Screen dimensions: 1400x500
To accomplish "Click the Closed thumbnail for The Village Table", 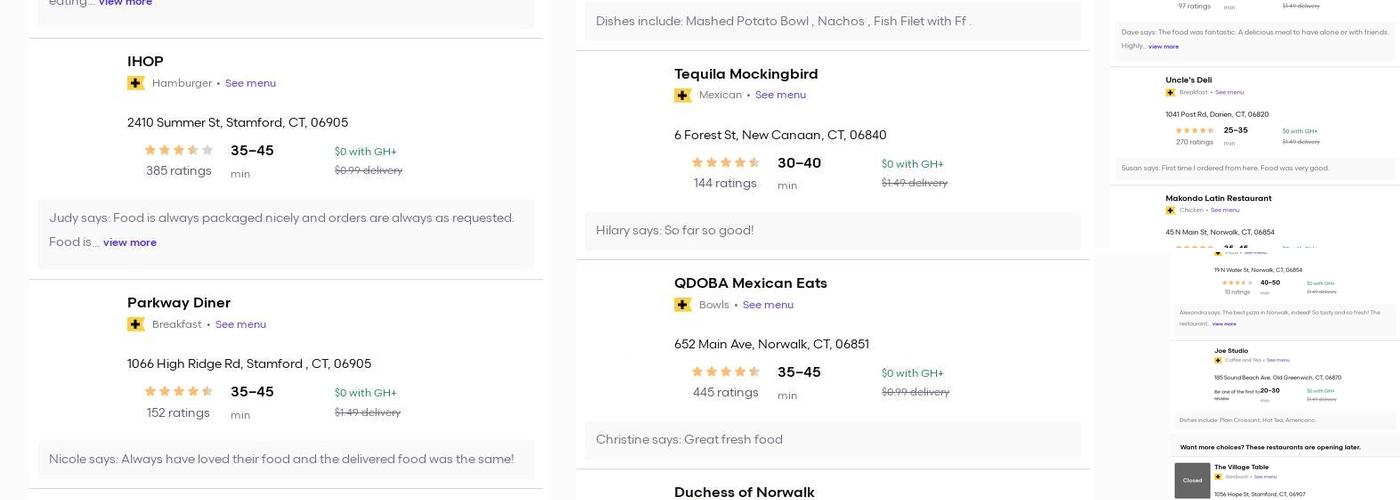I will (x=1192, y=480).
